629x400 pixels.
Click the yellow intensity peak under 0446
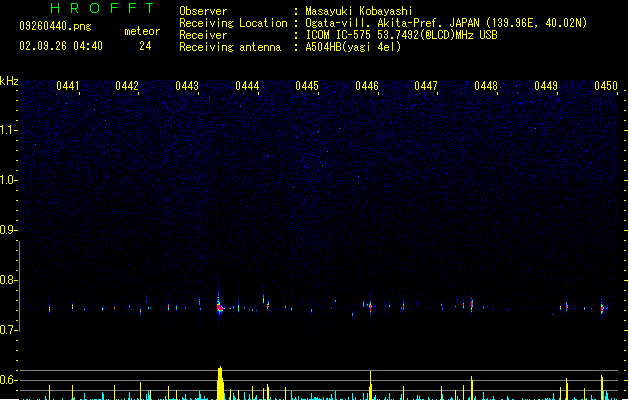coord(370,386)
